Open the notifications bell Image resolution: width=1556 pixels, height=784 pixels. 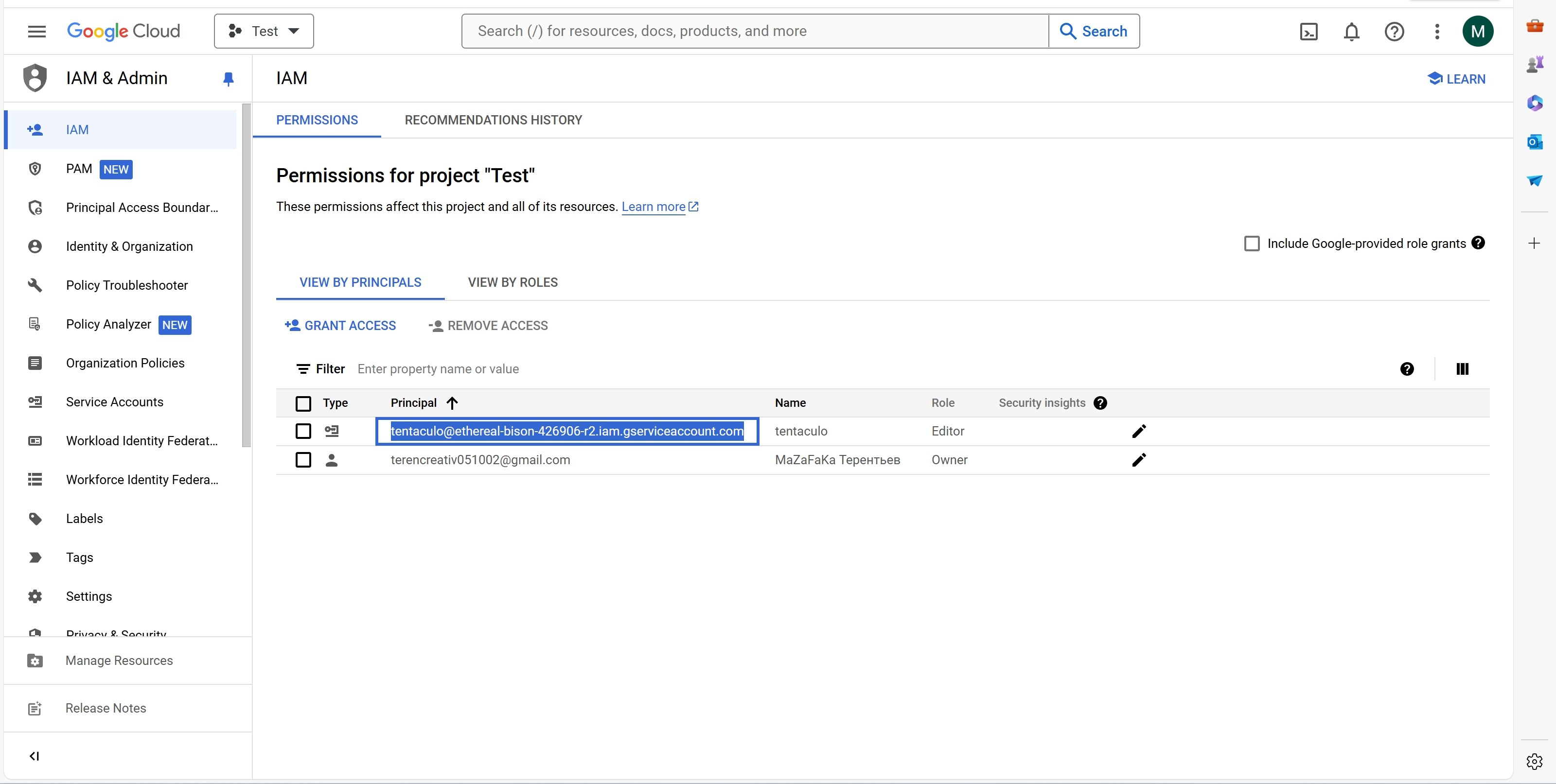[x=1351, y=32]
